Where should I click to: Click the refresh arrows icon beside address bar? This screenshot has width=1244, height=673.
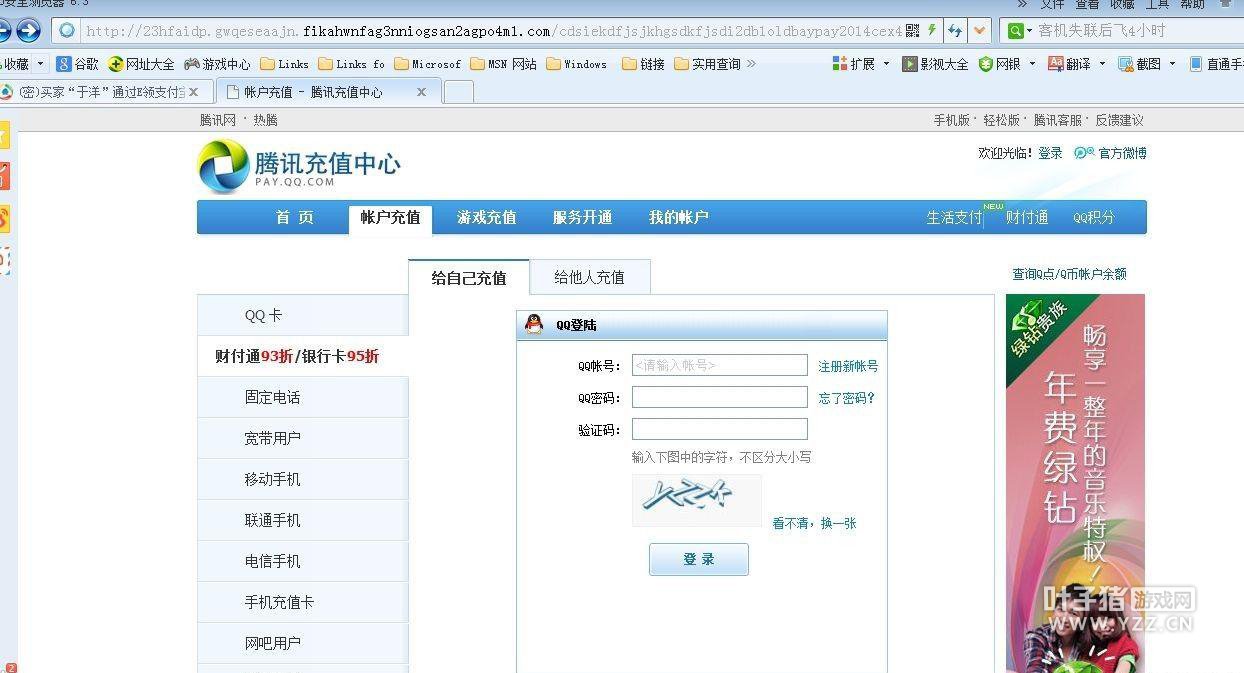coord(955,31)
